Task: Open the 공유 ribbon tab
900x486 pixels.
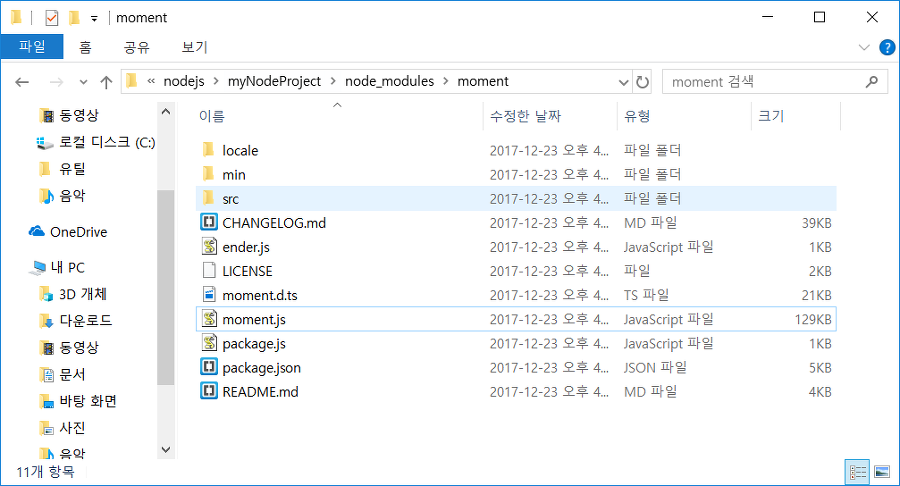Action: pyautogui.click(x=137, y=47)
